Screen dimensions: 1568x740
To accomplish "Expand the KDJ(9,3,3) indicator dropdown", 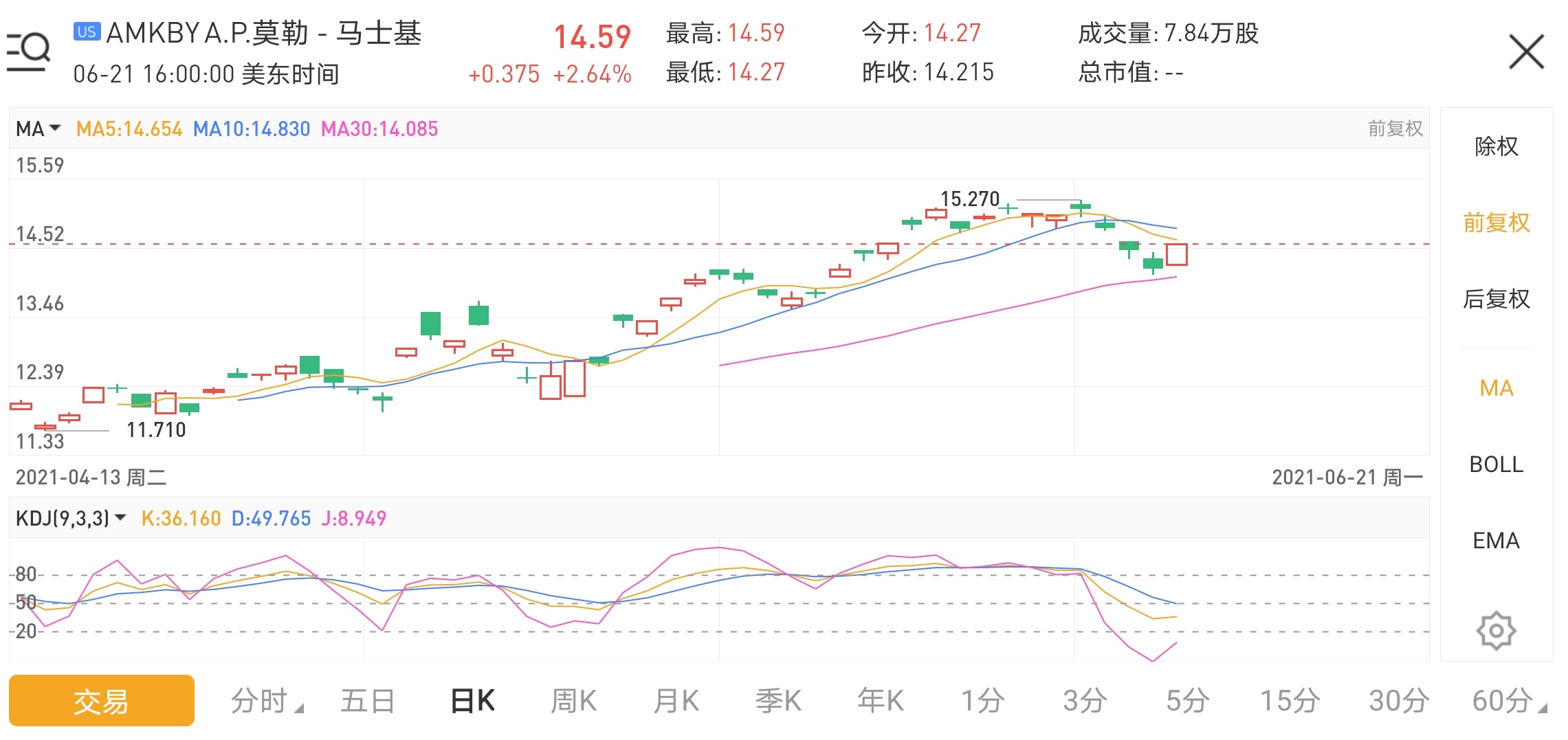I will coord(71,518).
